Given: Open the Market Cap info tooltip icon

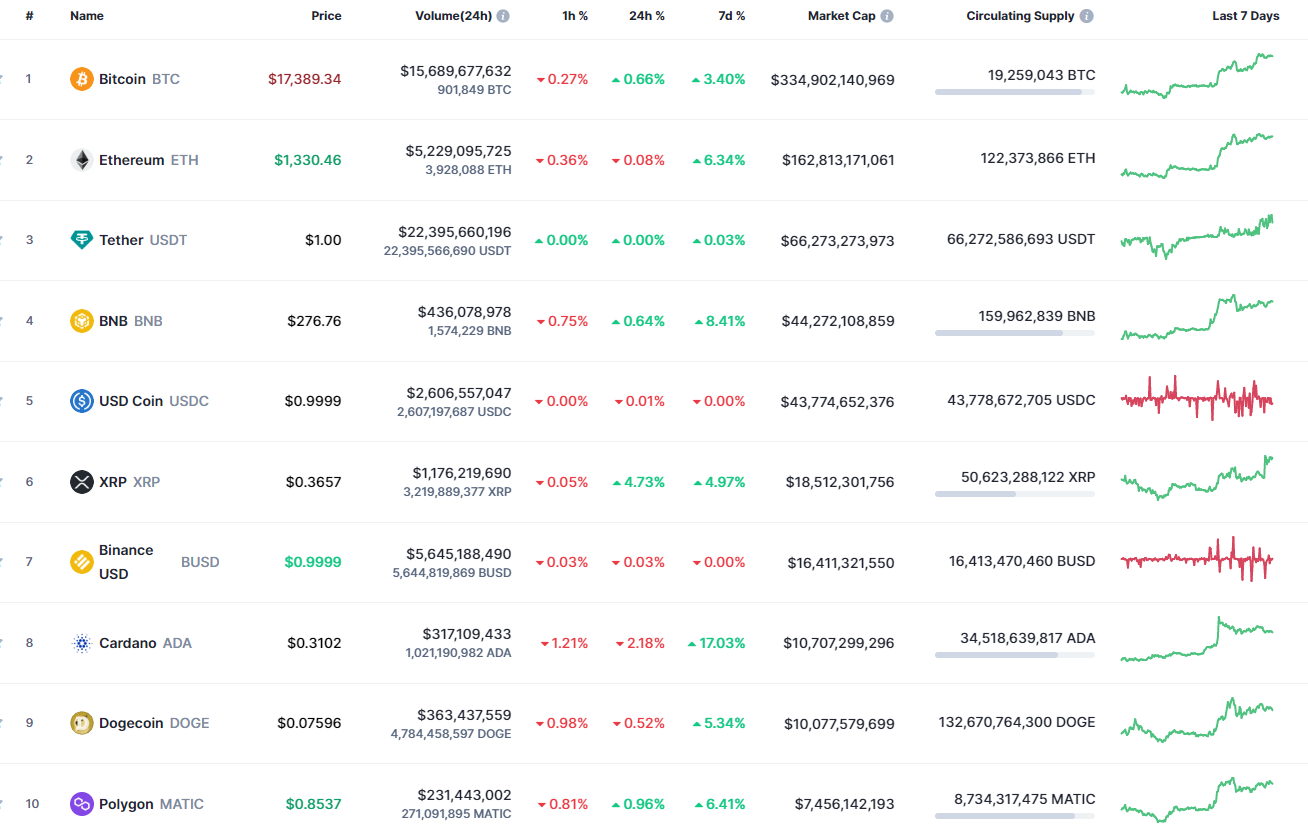Looking at the screenshot, I should (x=886, y=15).
